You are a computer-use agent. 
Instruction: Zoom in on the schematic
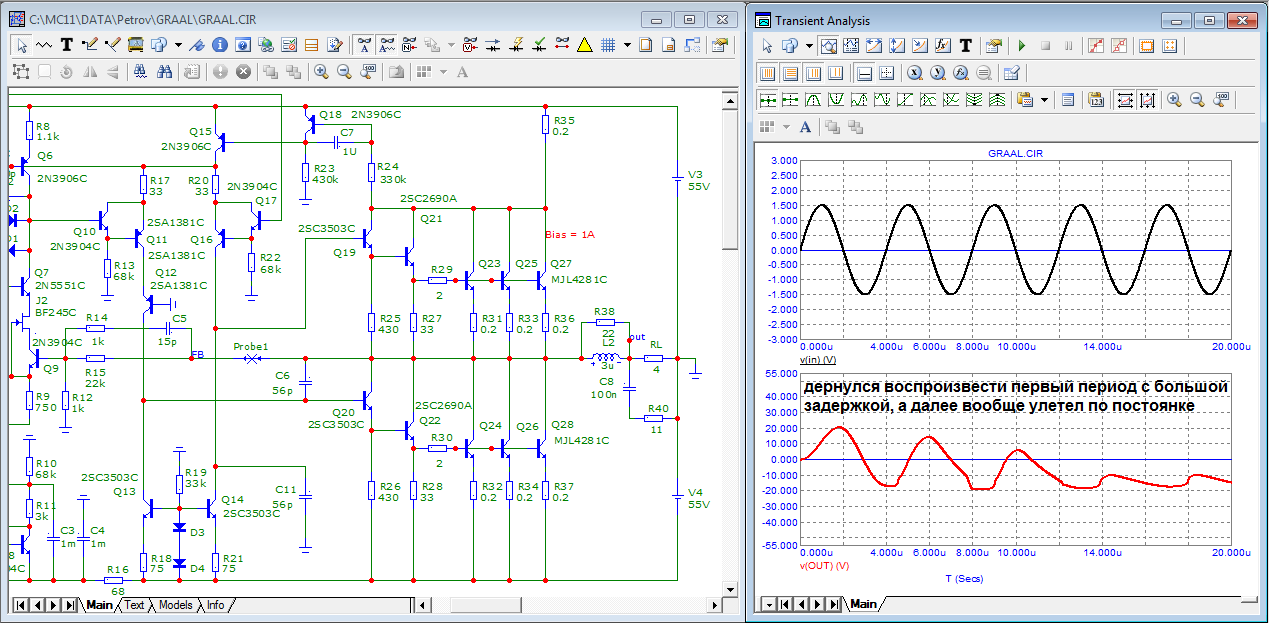[x=321, y=71]
